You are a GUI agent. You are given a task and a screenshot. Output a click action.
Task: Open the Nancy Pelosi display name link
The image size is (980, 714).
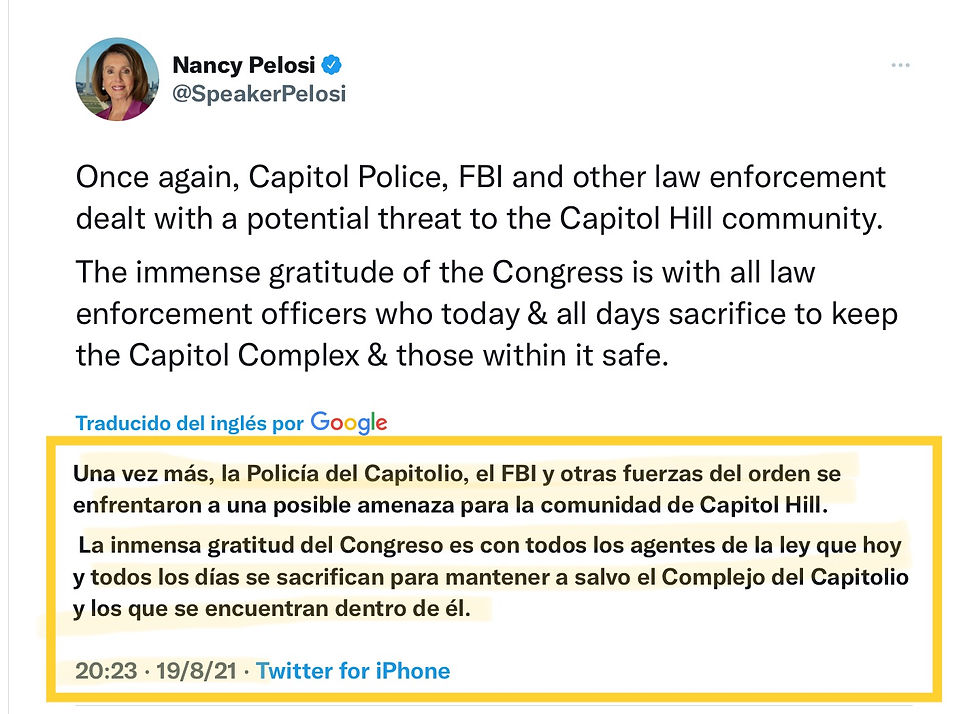[x=243, y=66]
